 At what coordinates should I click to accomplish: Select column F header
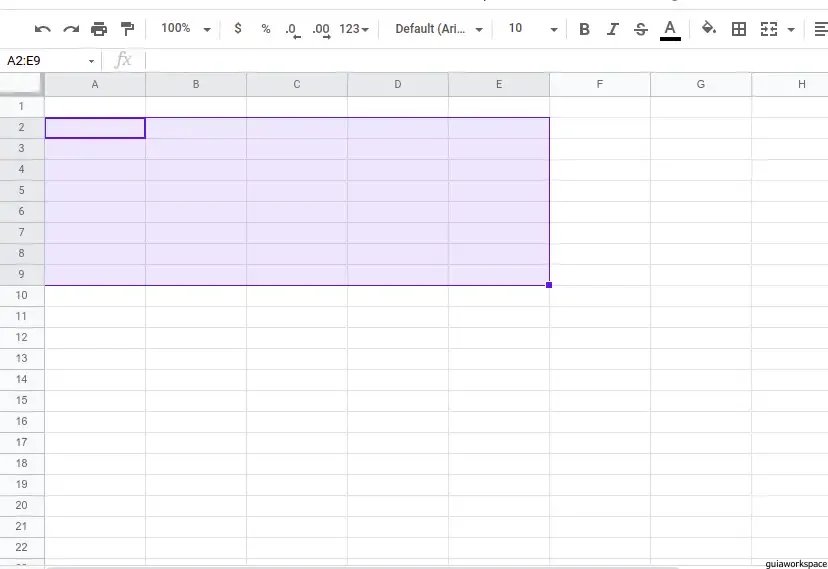[600, 84]
